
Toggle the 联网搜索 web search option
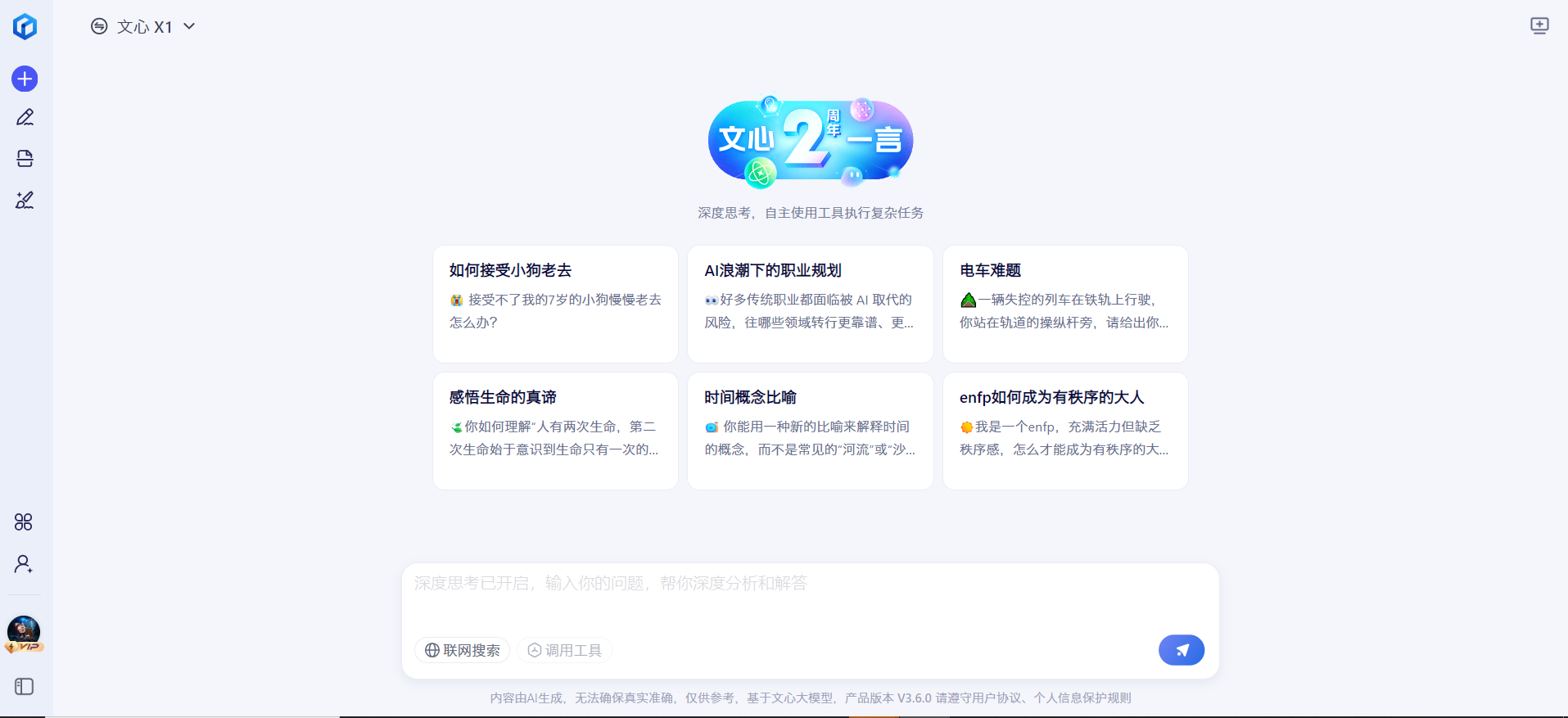point(463,650)
